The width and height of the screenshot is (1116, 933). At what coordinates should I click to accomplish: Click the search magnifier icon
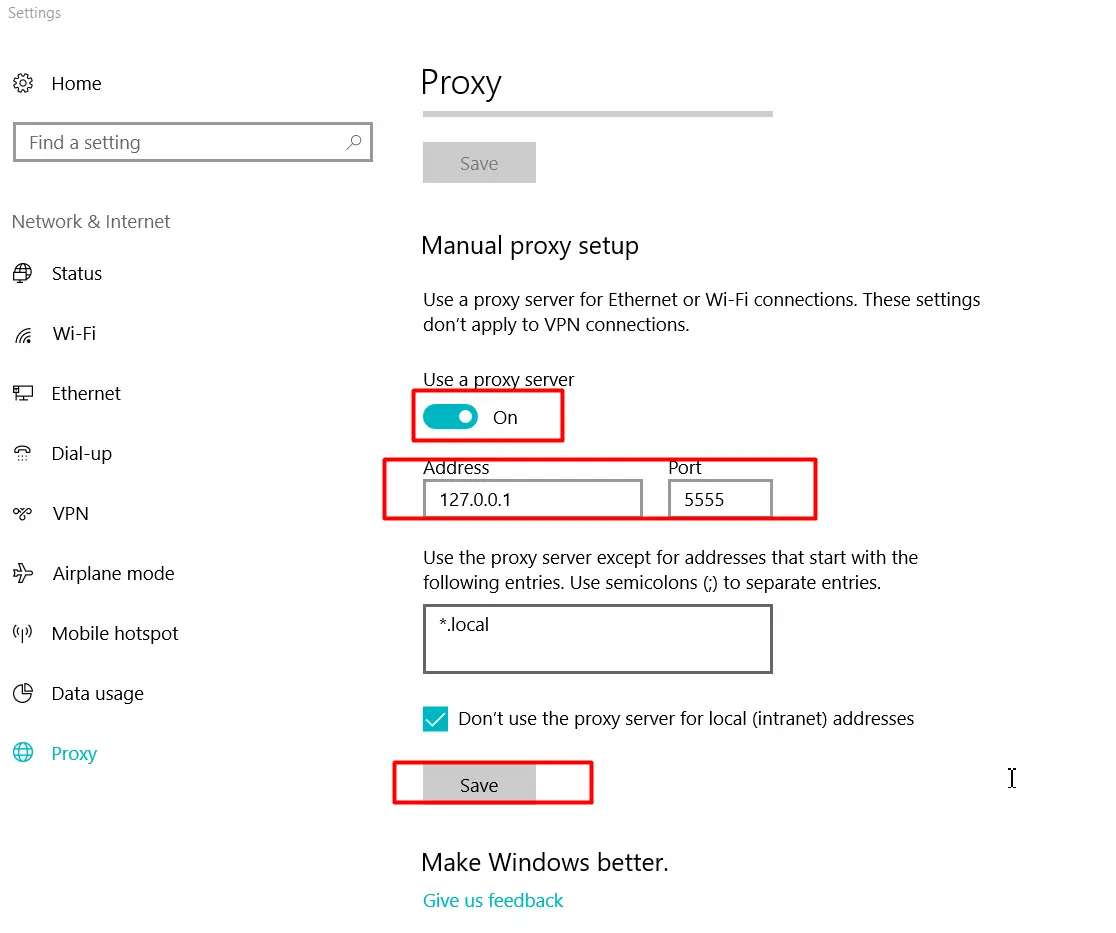pyautogui.click(x=353, y=143)
